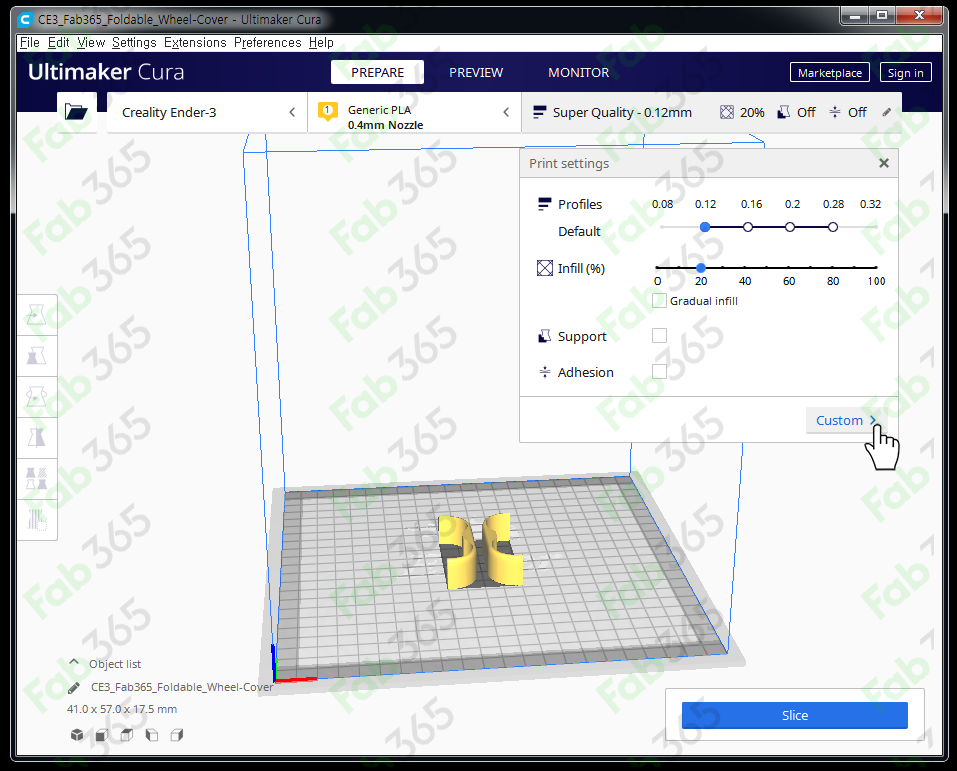Click the model dimensions 41.0 x 57.0 text

tap(122, 709)
